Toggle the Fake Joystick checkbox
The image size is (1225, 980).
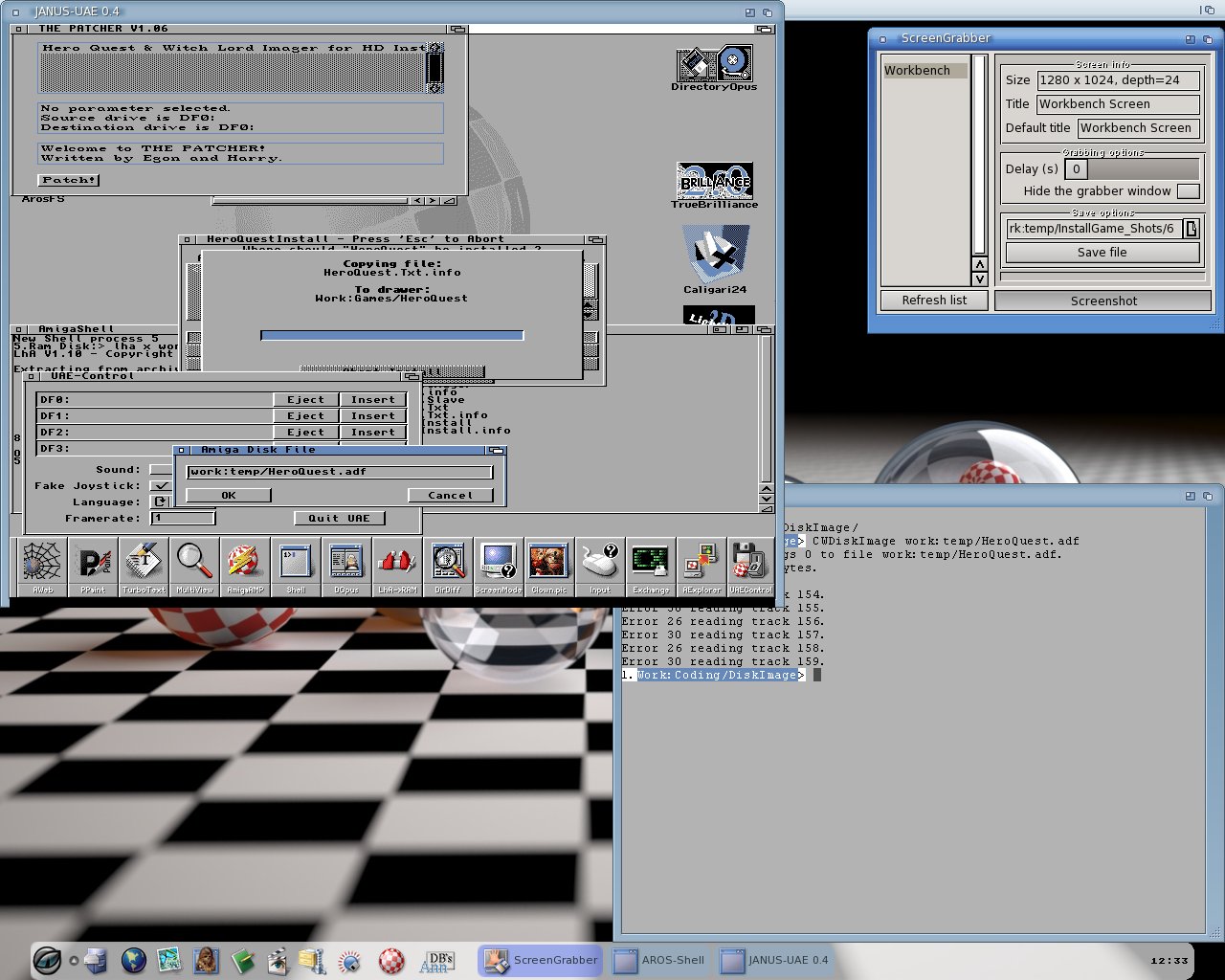pos(161,486)
